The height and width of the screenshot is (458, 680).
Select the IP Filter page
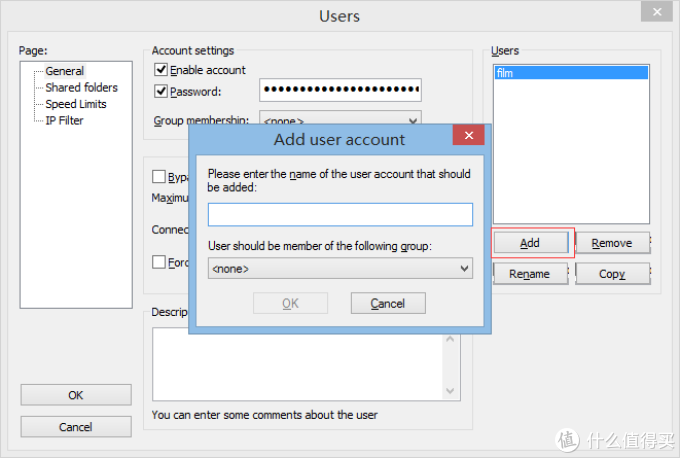(64, 120)
